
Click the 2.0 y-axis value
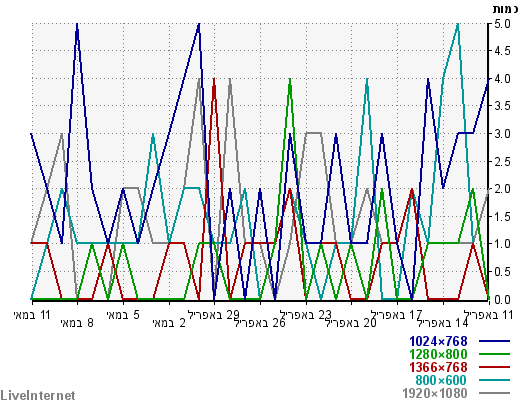[x=502, y=189]
